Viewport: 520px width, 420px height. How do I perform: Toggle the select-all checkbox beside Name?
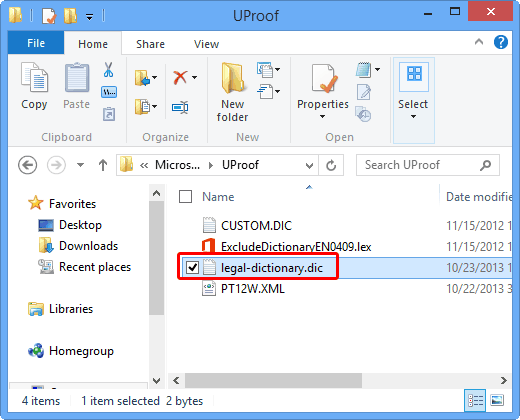pyautogui.click(x=185, y=197)
